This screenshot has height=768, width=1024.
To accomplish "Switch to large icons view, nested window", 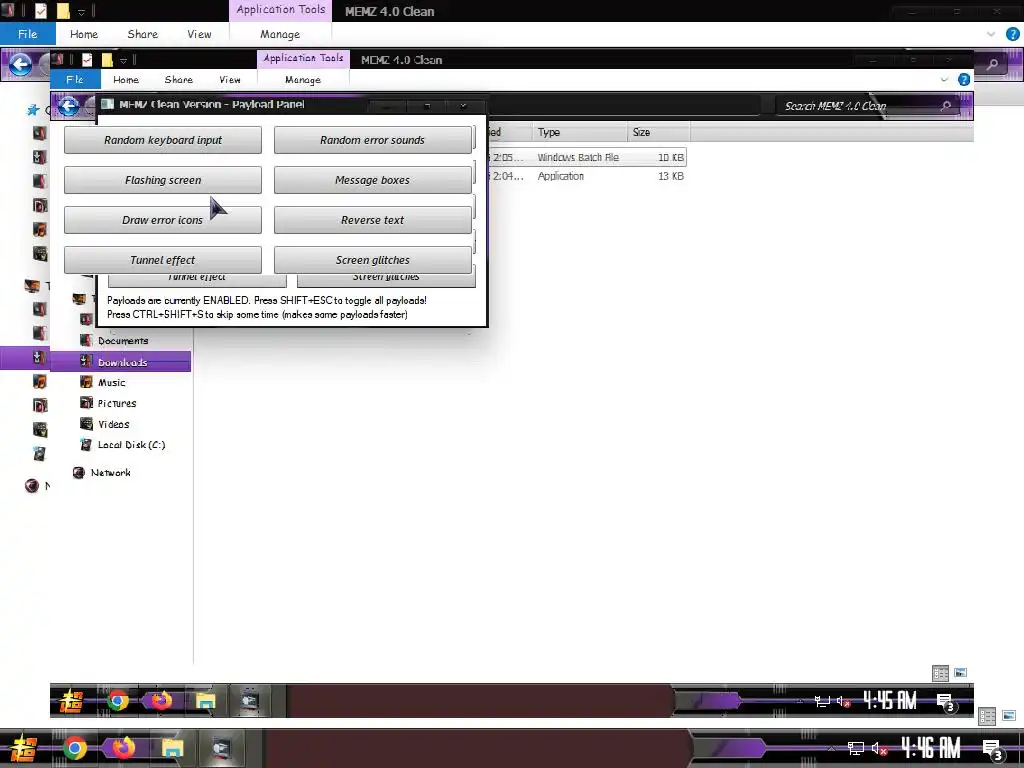I will pyautogui.click(x=960, y=673).
